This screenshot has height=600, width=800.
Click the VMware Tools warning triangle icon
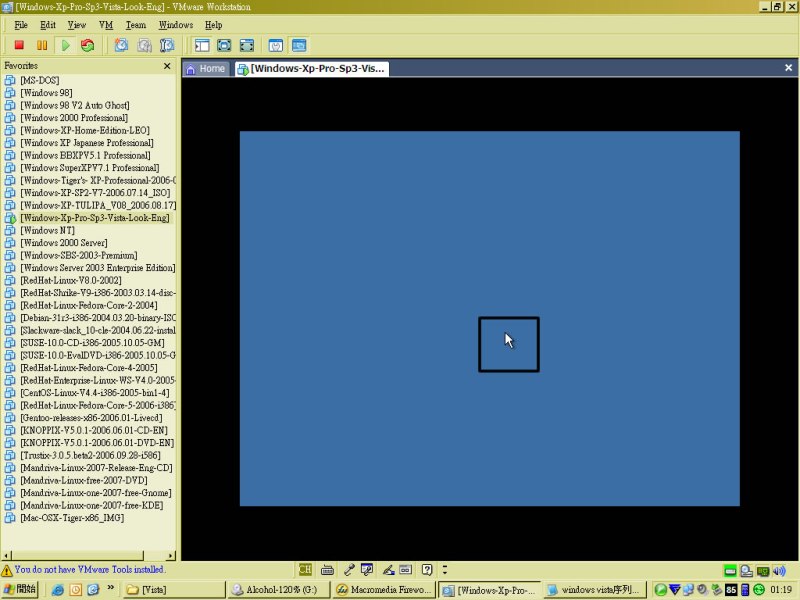click(7, 570)
